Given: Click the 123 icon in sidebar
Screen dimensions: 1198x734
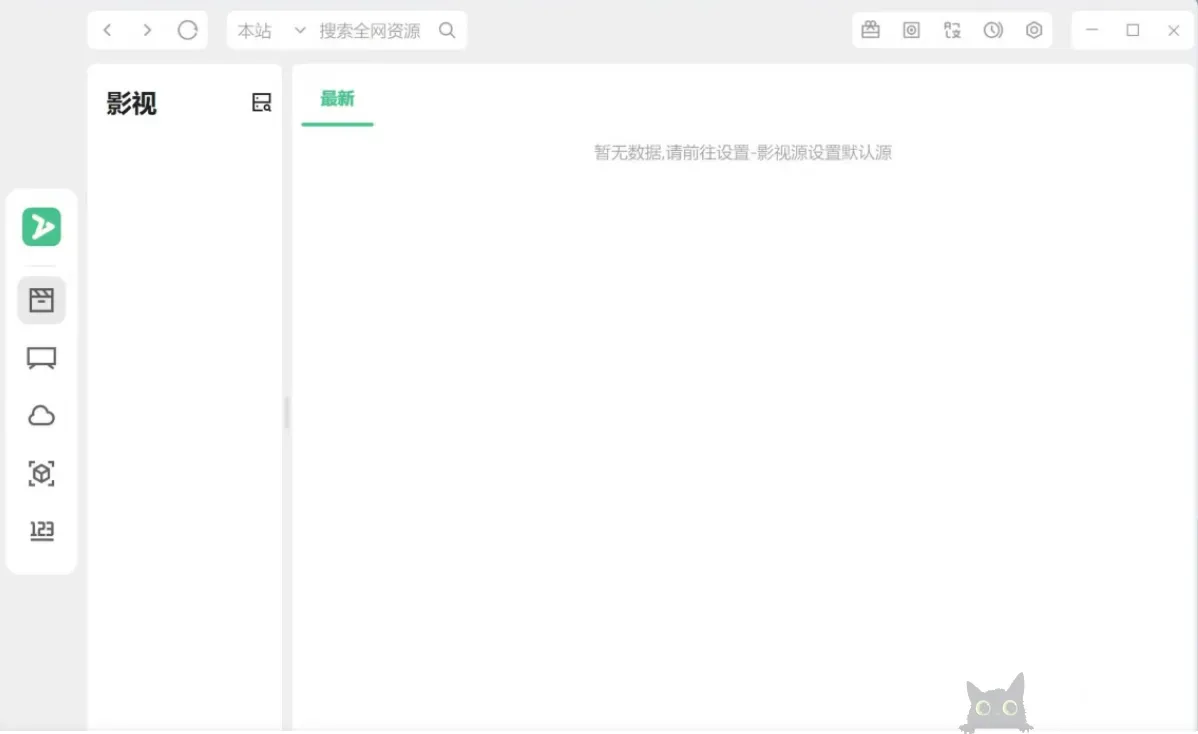Looking at the screenshot, I should [x=41, y=531].
